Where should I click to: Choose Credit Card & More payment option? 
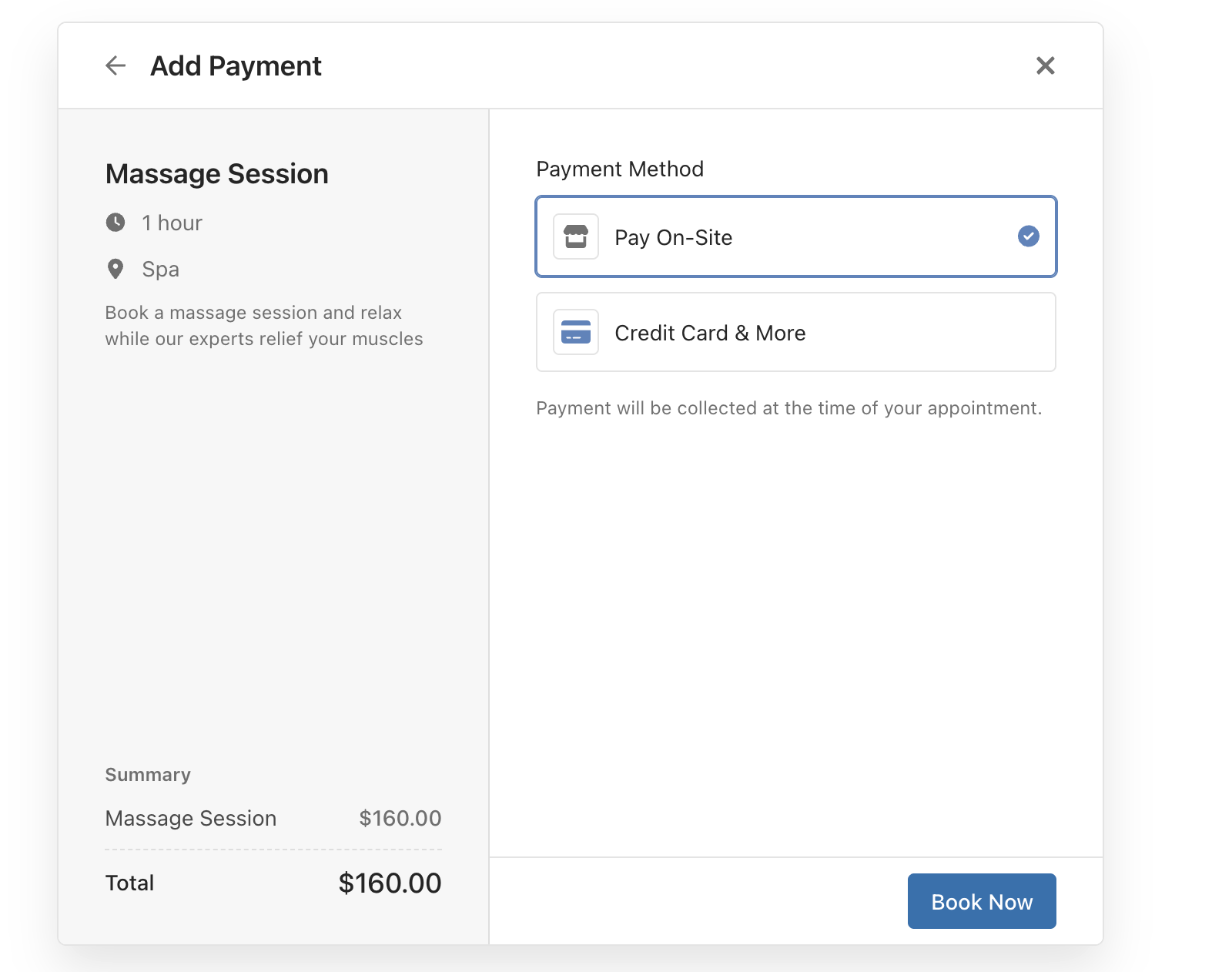click(x=795, y=332)
